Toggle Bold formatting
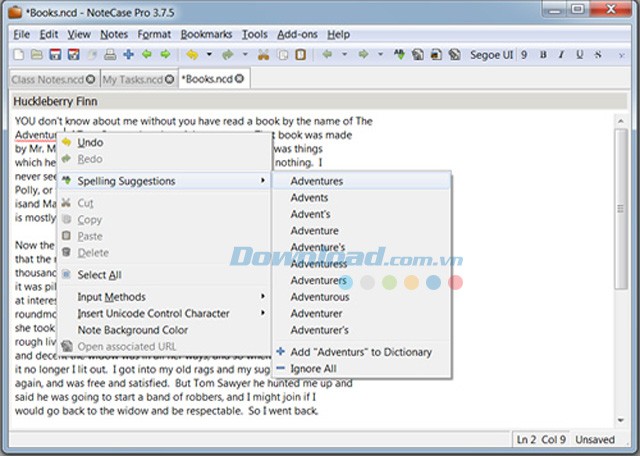Screen dimensions: 640x456 [543, 55]
